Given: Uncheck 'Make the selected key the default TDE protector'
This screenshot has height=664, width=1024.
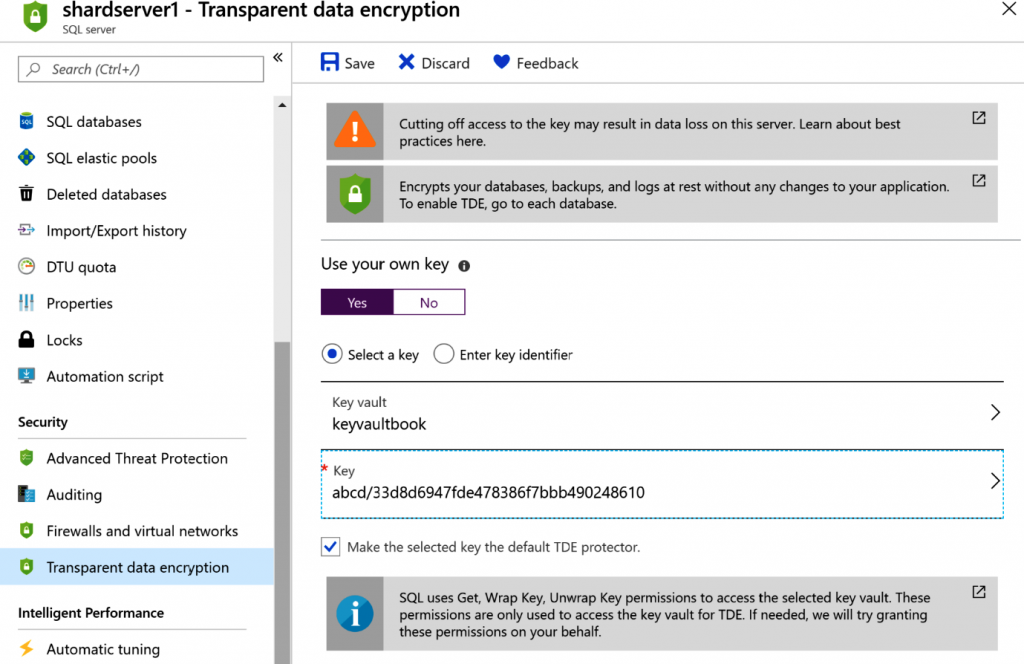Looking at the screenshot, I should tap(331, 547).
